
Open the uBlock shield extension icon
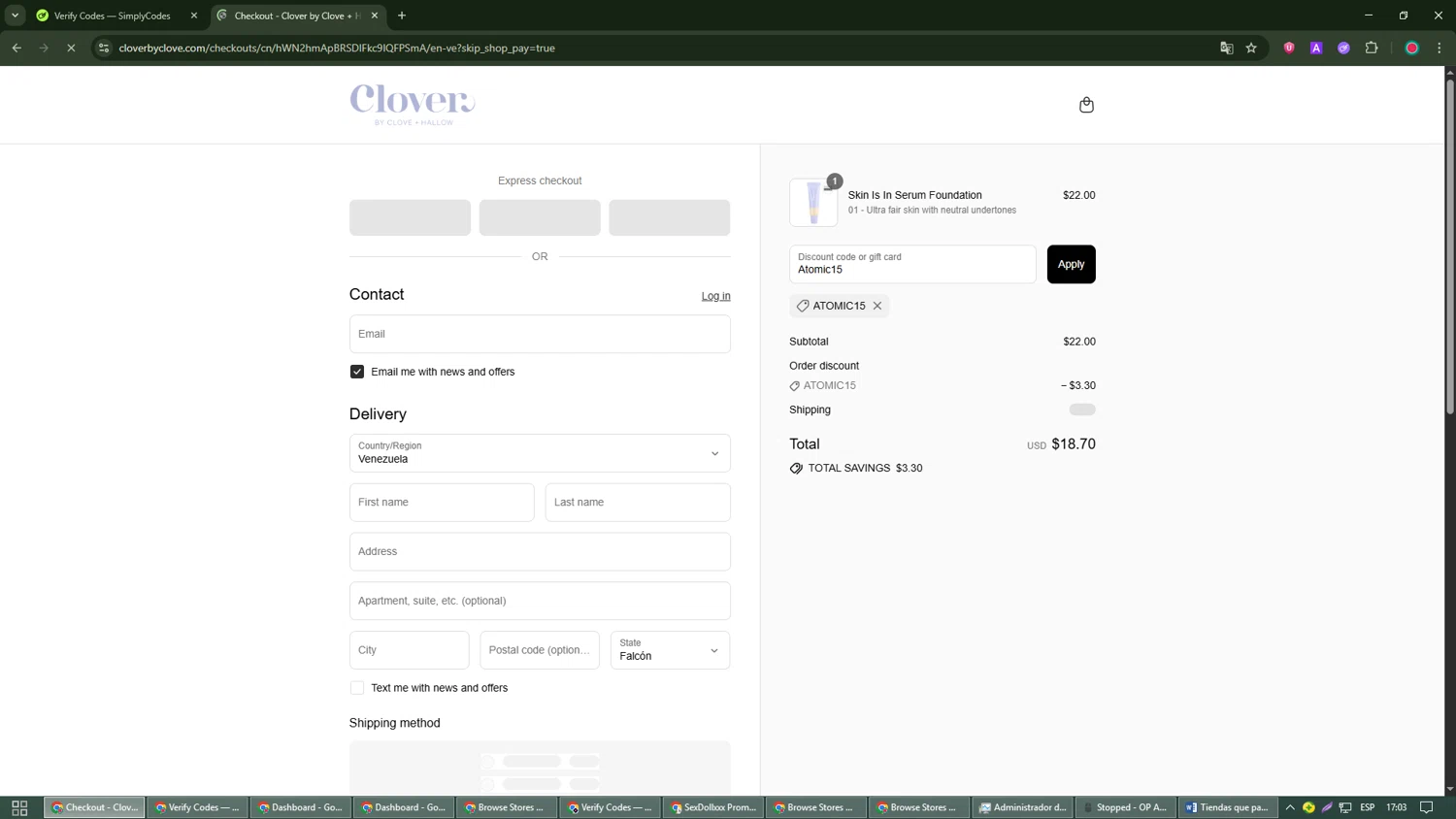click(x=1289, y=48)
